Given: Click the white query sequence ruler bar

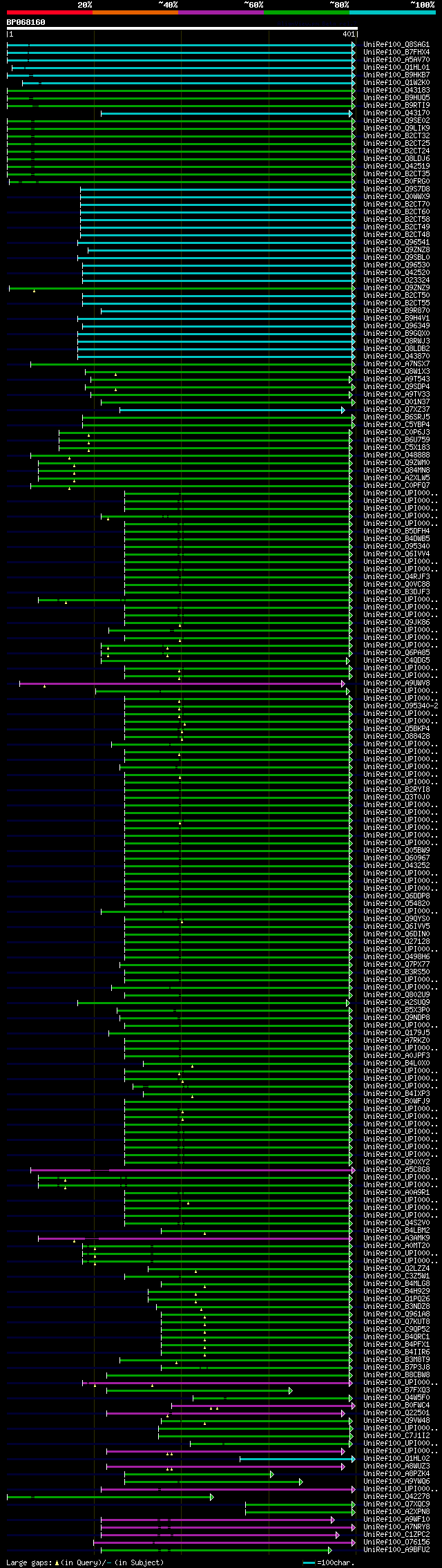Looking at the screenshot, I should [x=182, y=28].
